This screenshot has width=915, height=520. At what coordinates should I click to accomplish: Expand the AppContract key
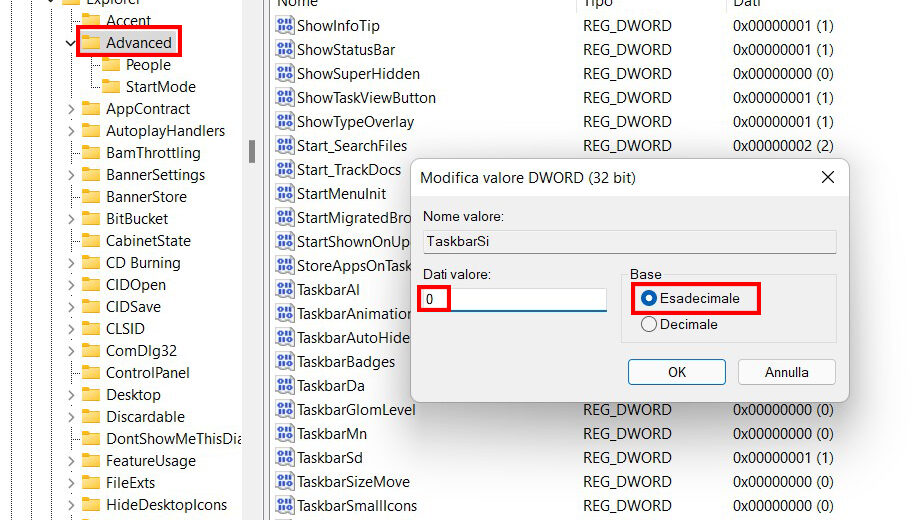coord(71,109)
